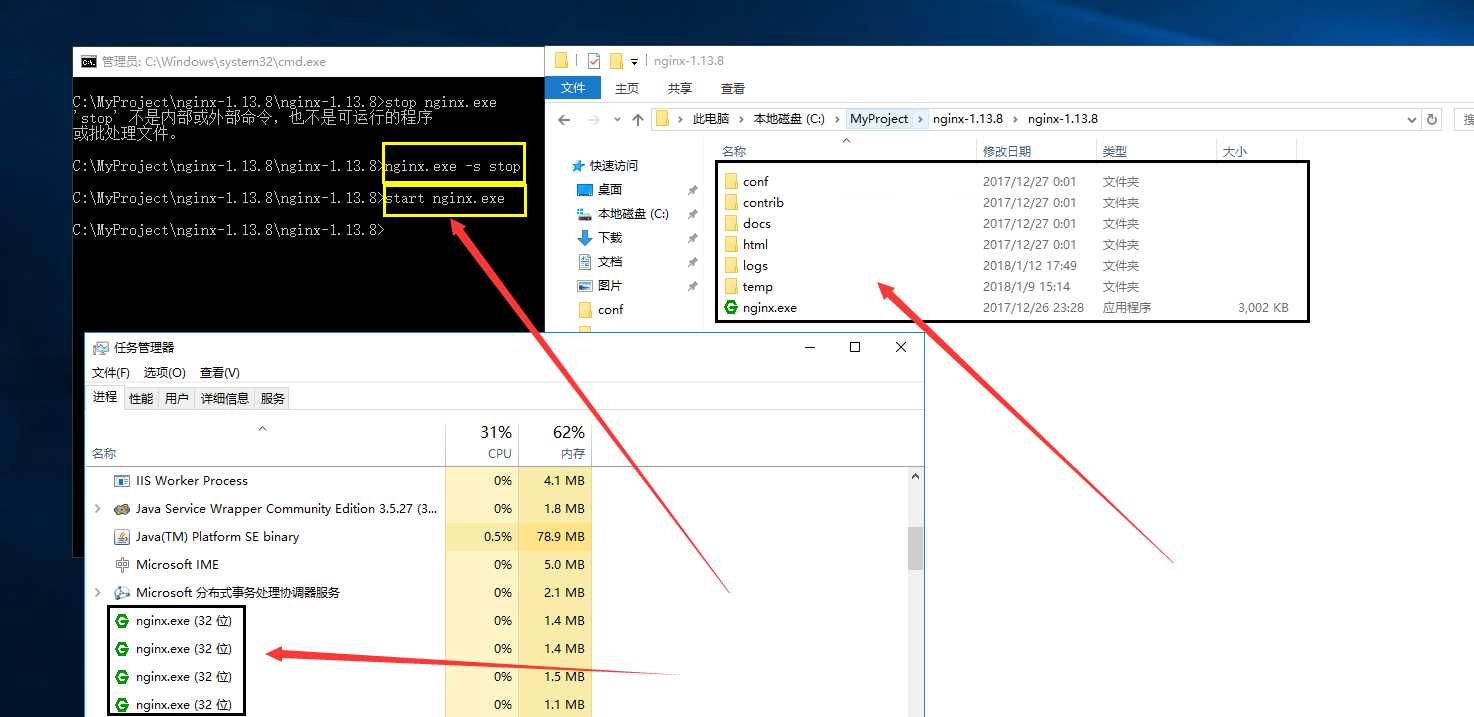
Task: Open 文档 in Explorer sidebar
Action: pos(610,262)
